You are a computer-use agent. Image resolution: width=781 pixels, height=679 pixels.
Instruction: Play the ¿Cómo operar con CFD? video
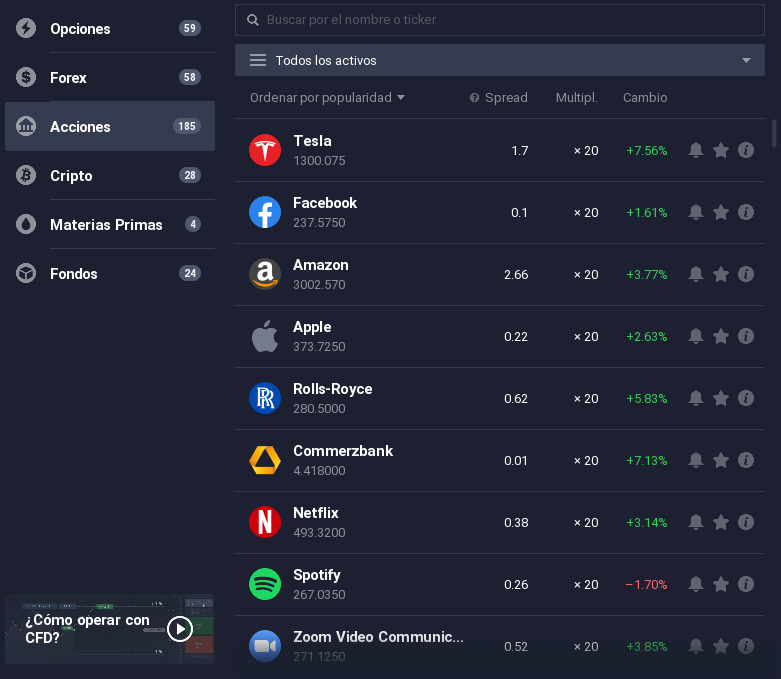pyautogui.click(x=180, y=629)
